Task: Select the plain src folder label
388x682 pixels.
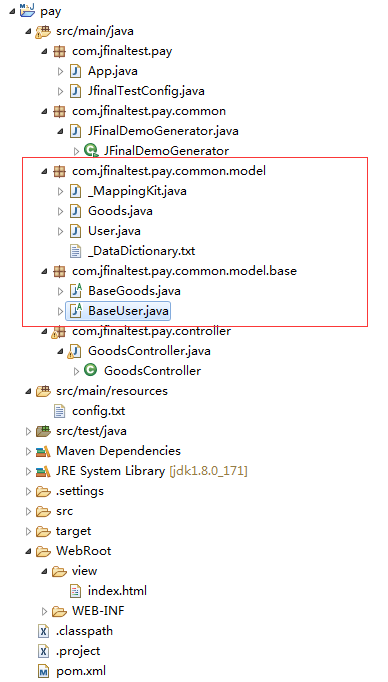Action: coord(64,511)
